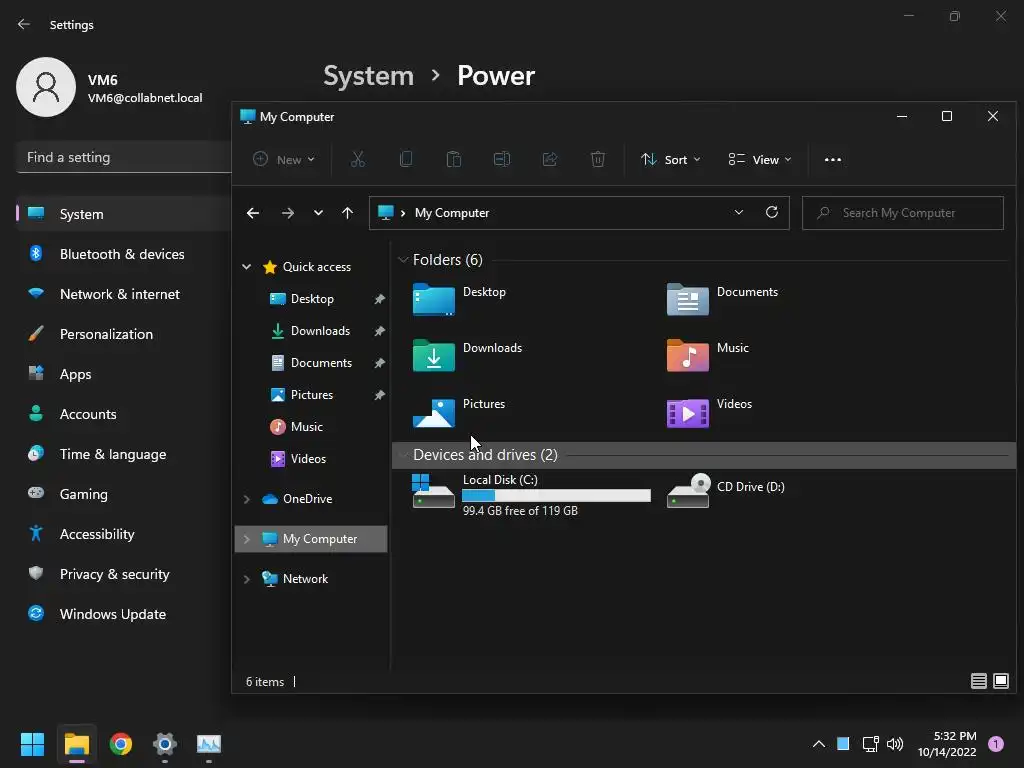1024x768 pixels.
Task: Collapse the Folders (6) group
Action: point(403,260)
